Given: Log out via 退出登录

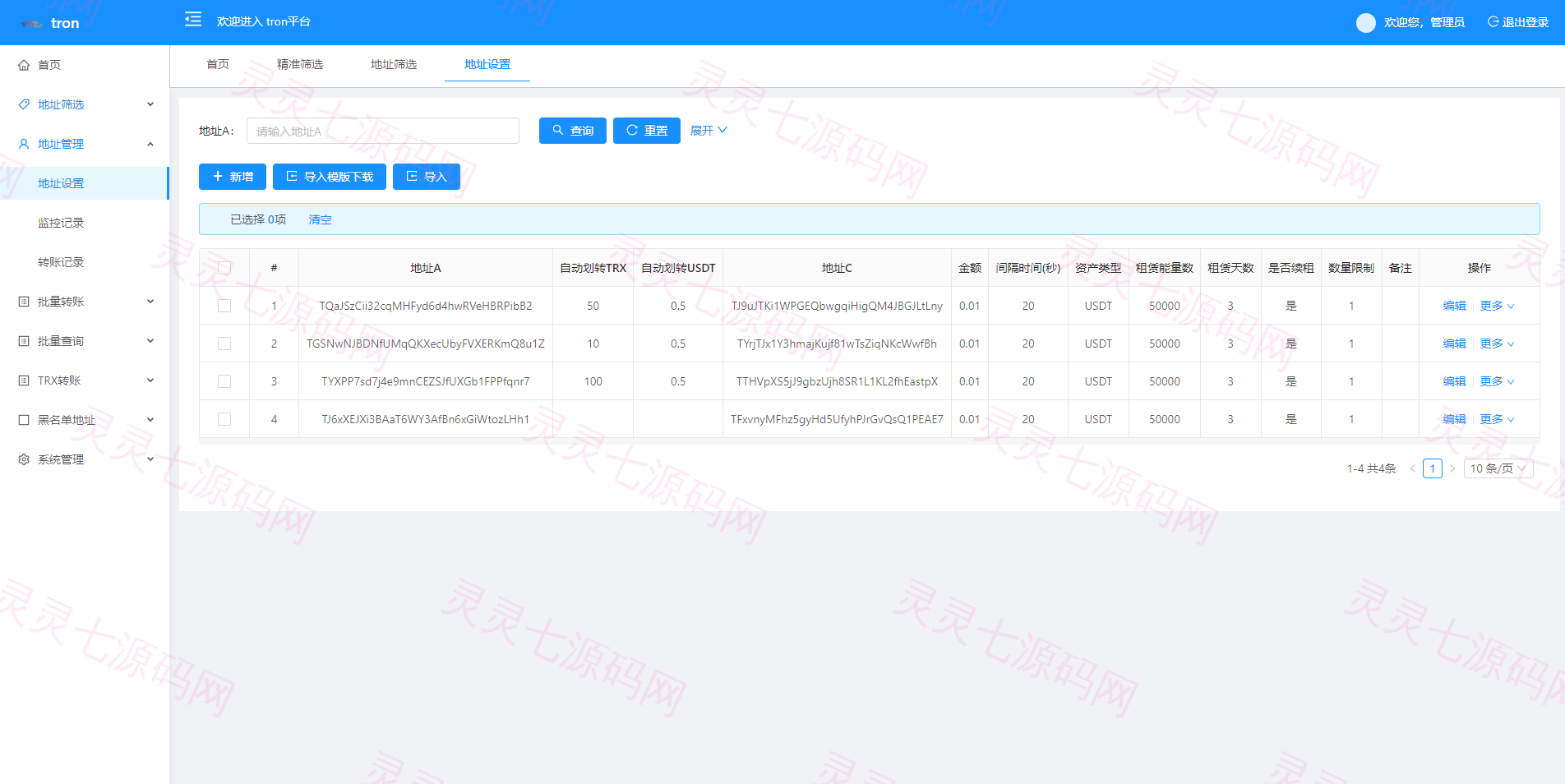Looking at the screenshot, I should click(1518, 22).
